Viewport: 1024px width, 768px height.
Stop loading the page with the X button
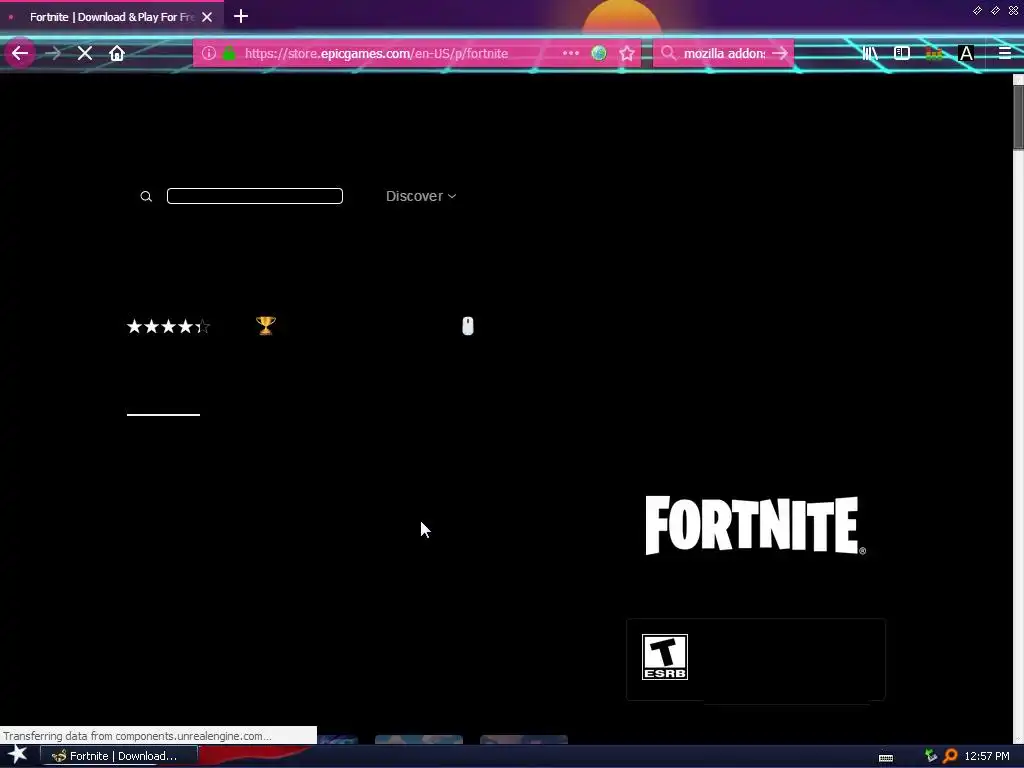coord(85,54)
